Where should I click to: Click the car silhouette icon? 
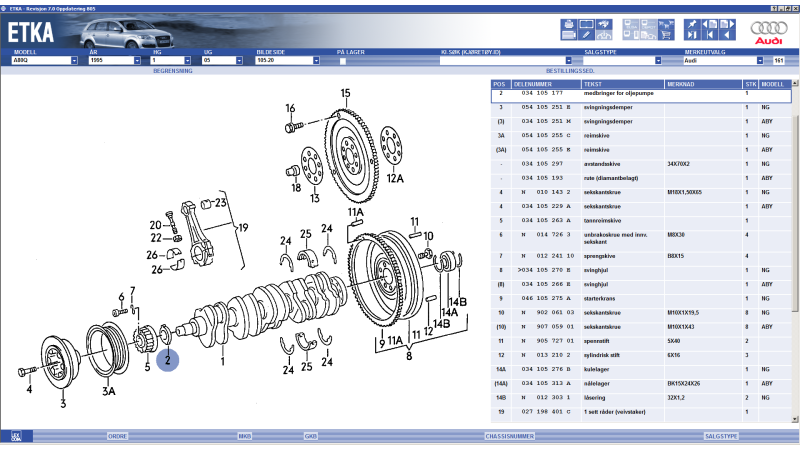tap(603, 35)
